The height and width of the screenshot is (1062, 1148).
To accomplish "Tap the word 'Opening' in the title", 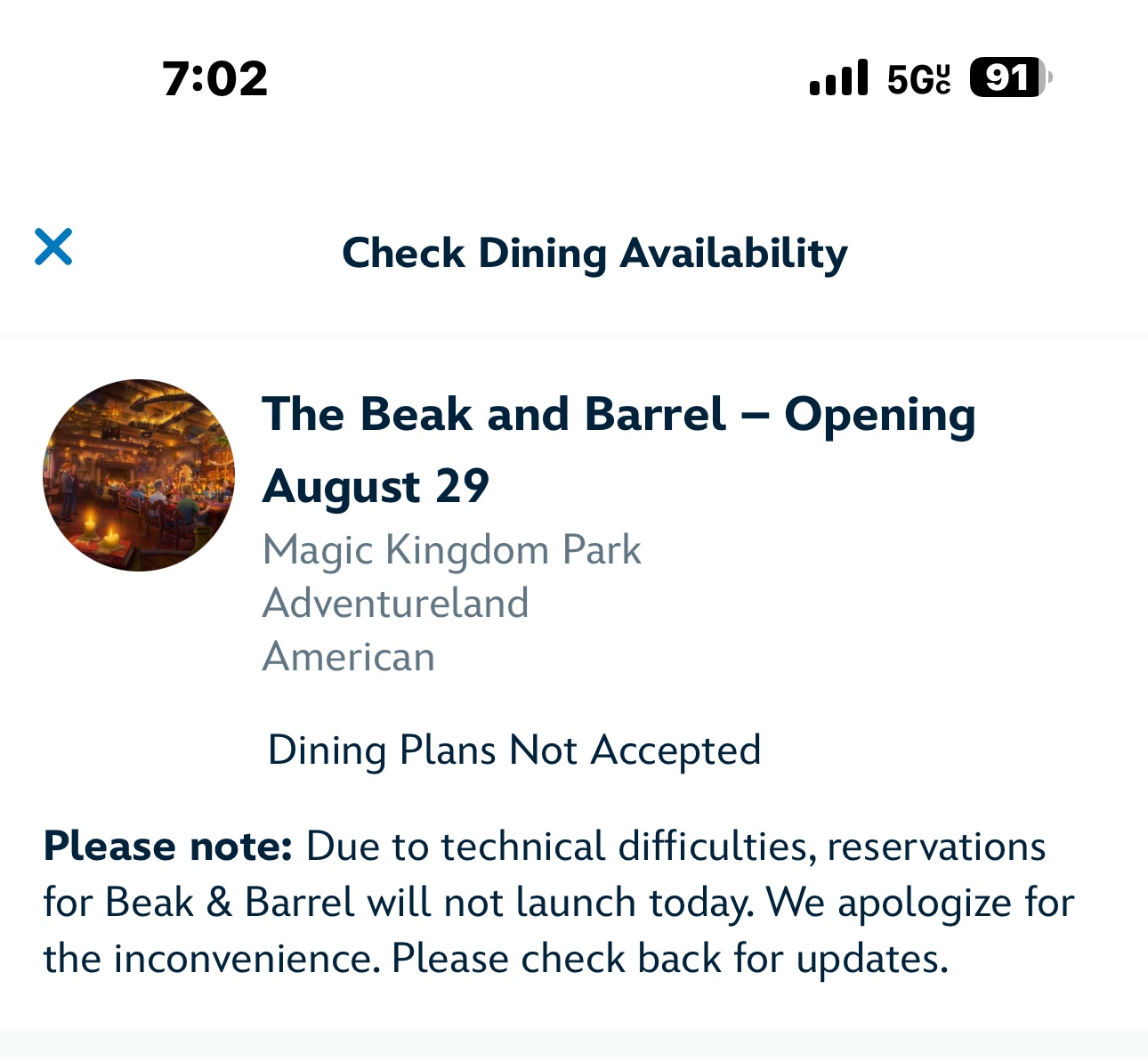I will [879, 416].
